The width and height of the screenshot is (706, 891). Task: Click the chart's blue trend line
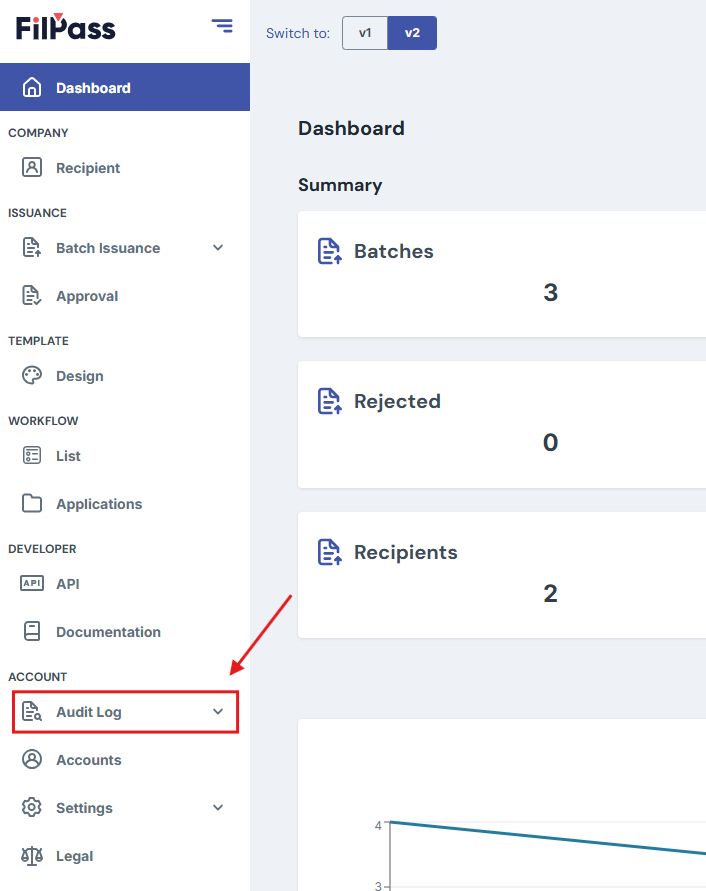[548, 838]
